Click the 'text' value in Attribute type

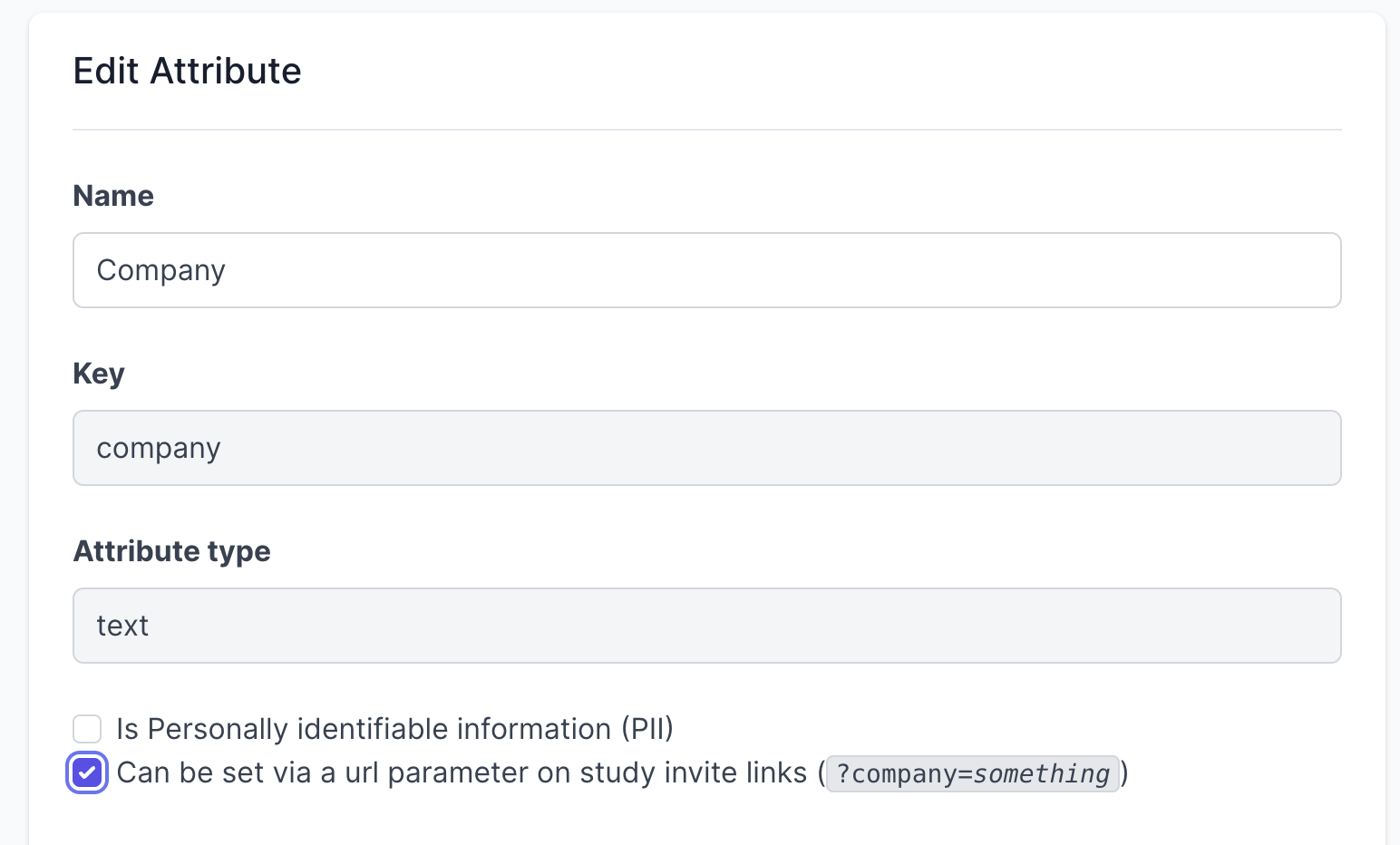coord(122,626)
